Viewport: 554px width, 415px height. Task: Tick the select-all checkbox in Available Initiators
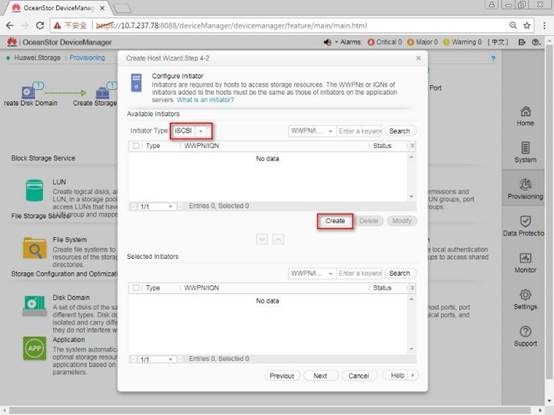[x=136, y=146]
